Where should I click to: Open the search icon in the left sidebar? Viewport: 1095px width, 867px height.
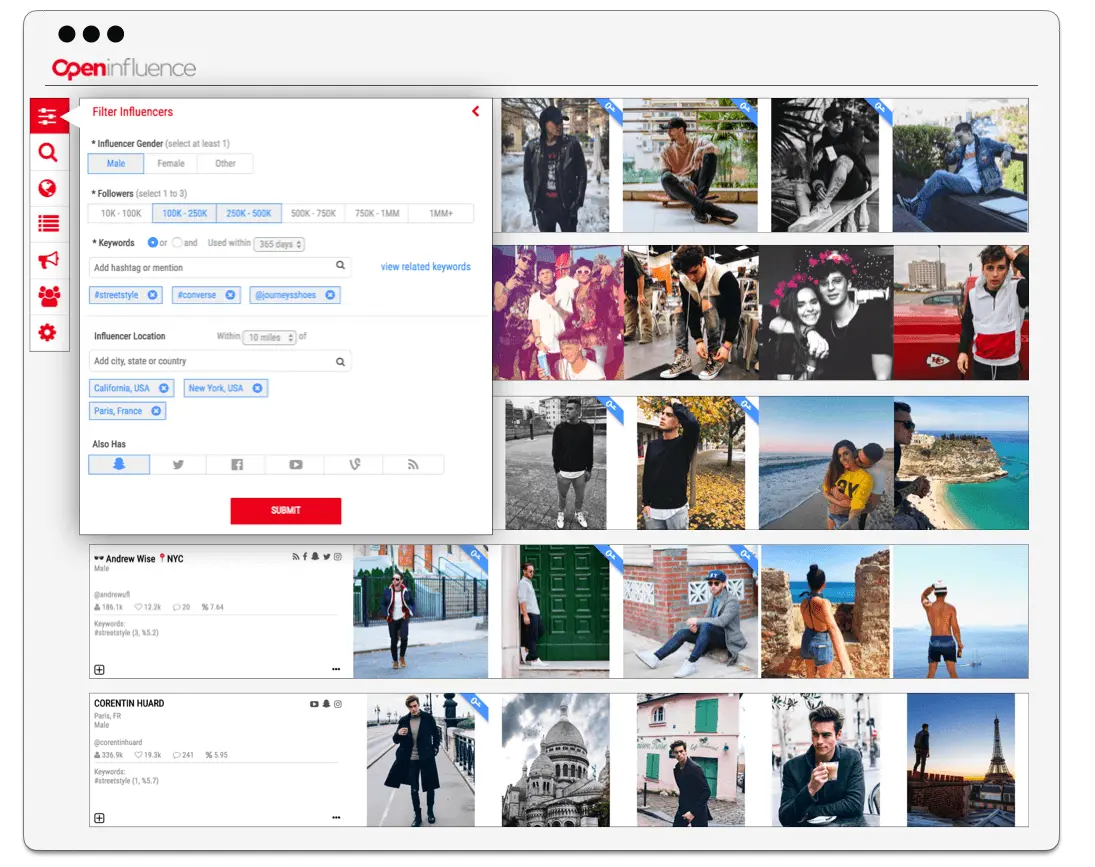click(48, 153)
